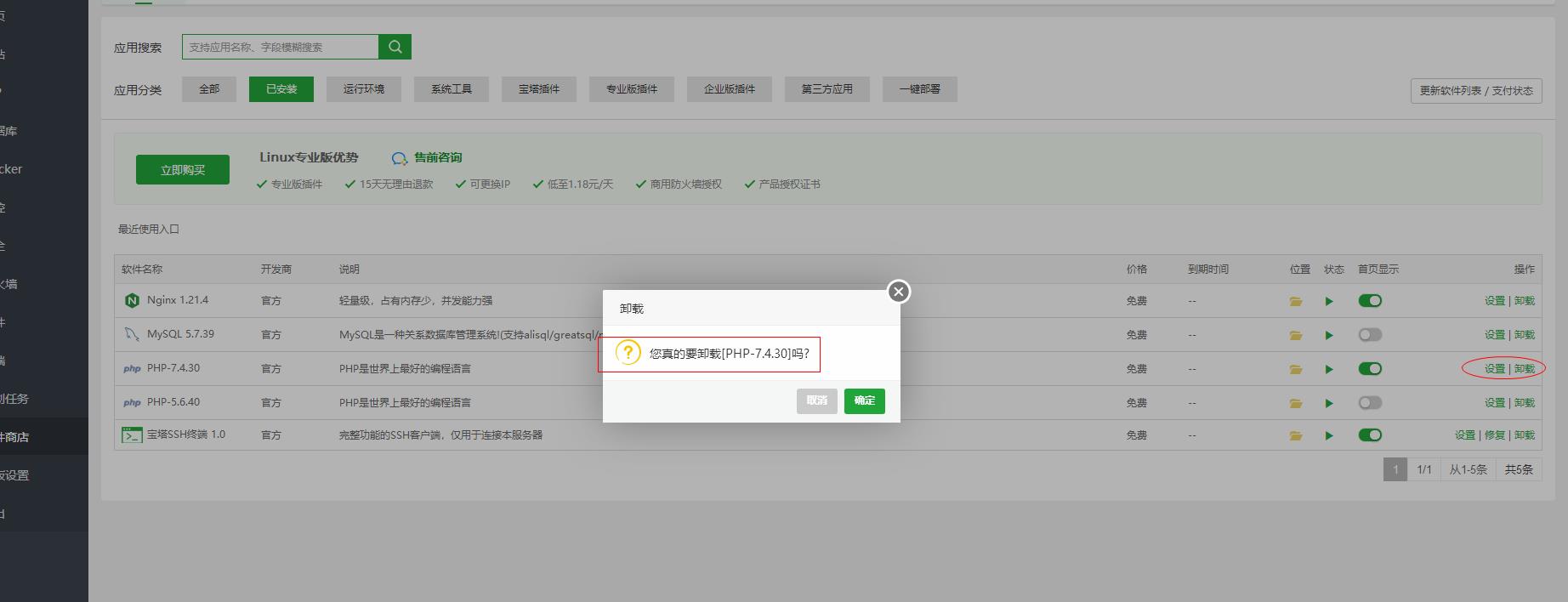Click the software name MySQL 5.7.39
The width and height of the screenshot is (1568, 602).
(x=180, y=334)
